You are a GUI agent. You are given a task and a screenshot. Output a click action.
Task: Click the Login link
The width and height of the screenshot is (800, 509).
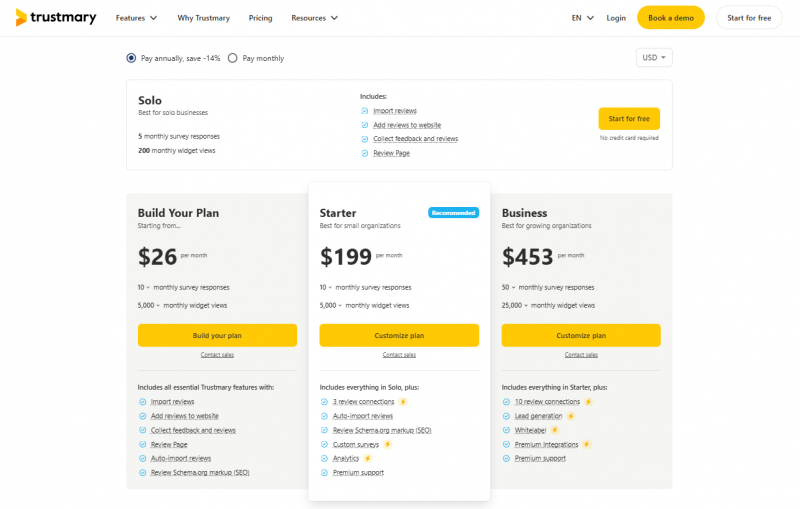(x=616, y=18)
